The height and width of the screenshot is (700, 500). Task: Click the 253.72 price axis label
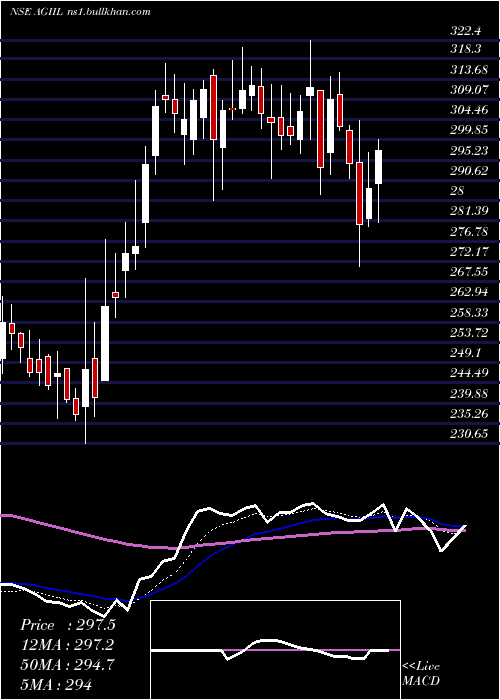[x=469, y=333]
